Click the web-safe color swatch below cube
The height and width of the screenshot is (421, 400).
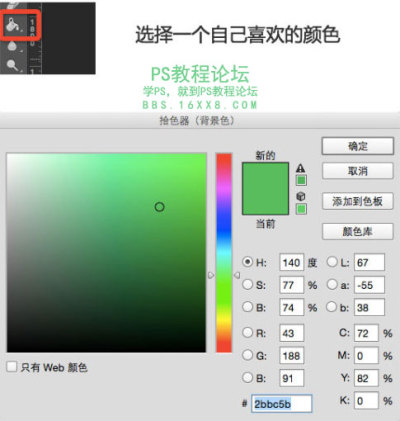[x=301, y=209]
